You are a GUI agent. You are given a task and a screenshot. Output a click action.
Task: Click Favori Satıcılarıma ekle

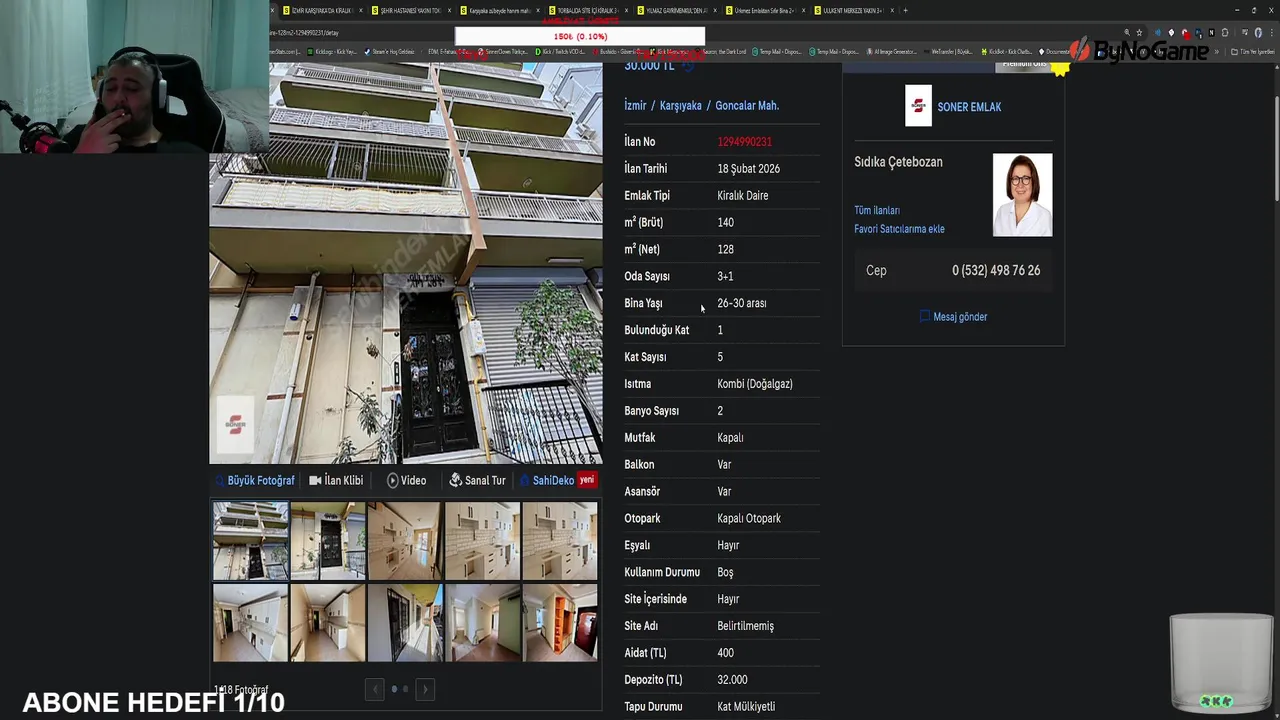pyautogui.click(x=899, y=229)
